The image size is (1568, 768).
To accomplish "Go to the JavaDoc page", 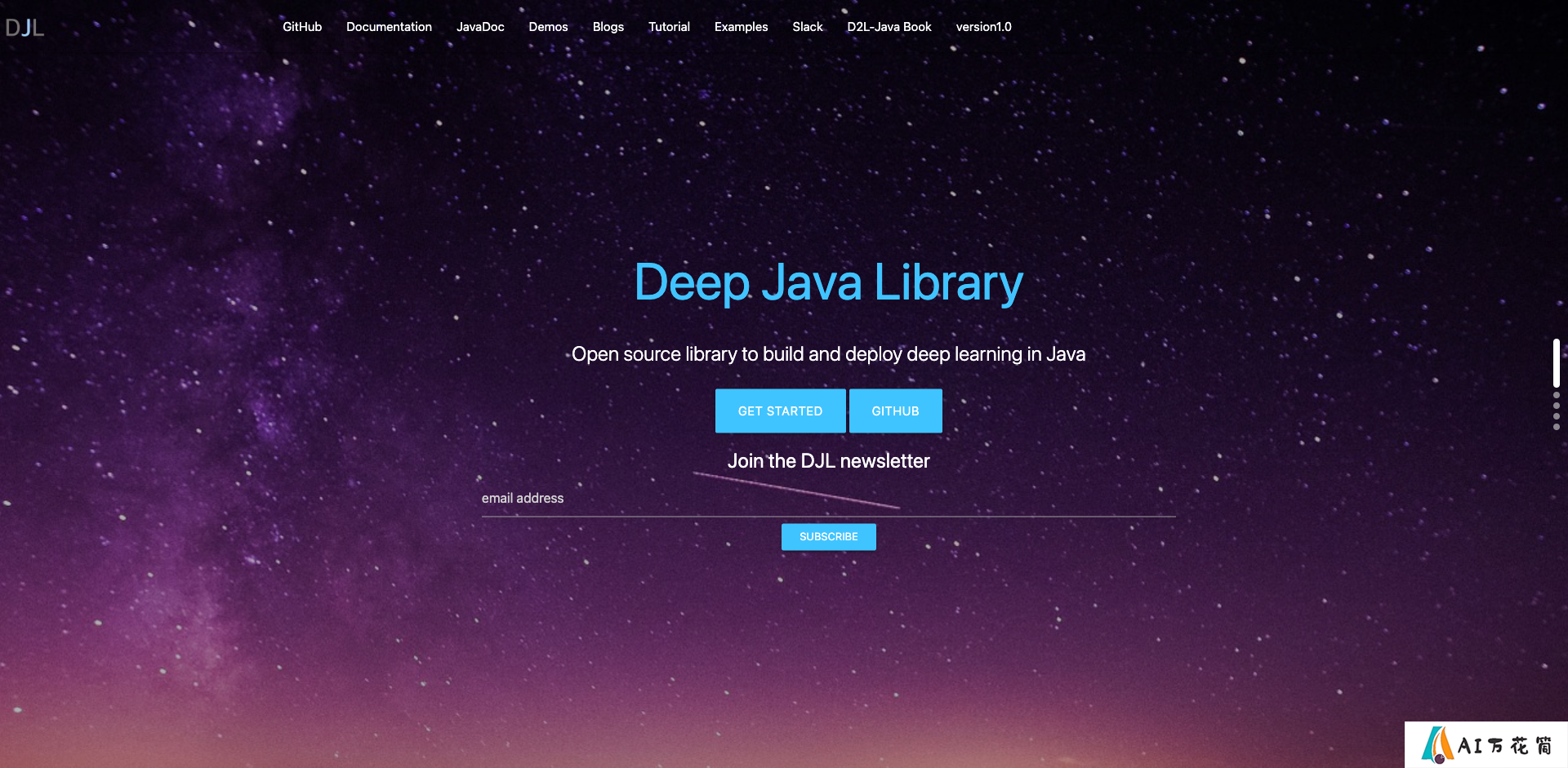I will click(x=480, y=27).
